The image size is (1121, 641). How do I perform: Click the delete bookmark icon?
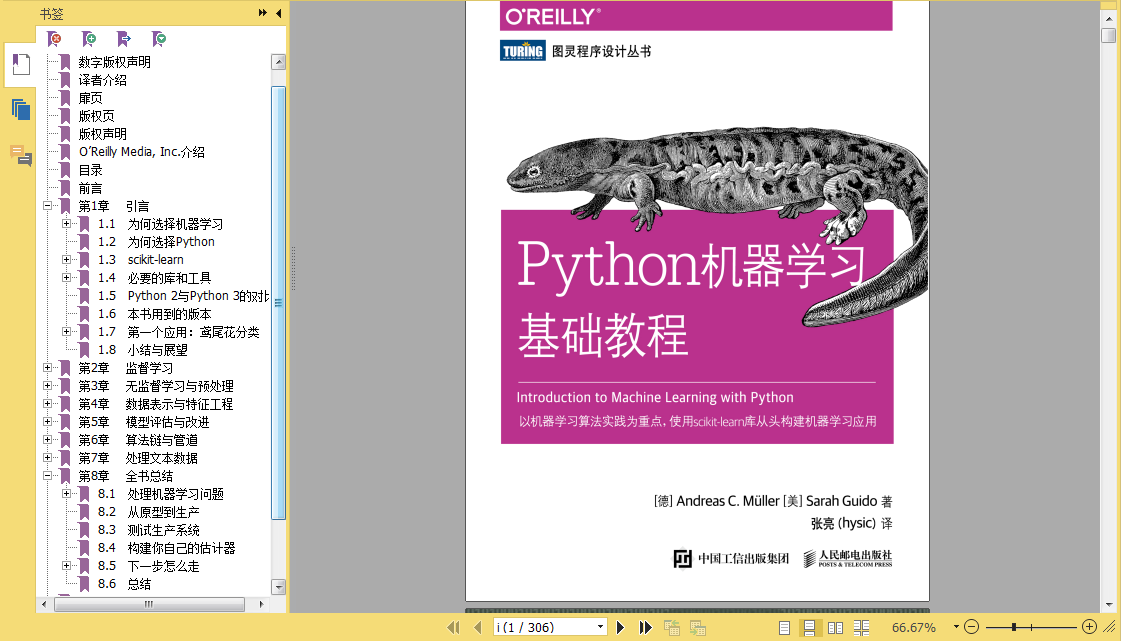pyautogui.click(x=54, y=39)
